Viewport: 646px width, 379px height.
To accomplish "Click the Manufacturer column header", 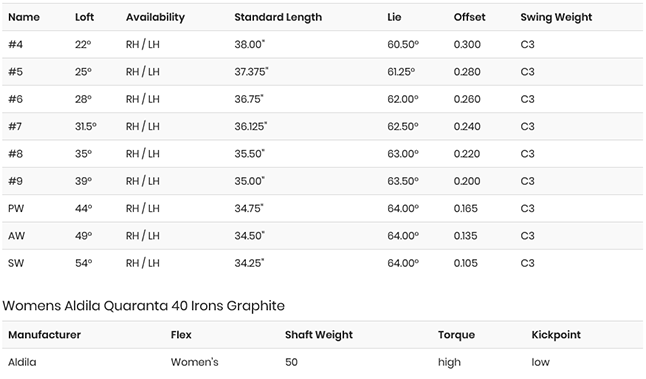I will click(x=44, y=335).
